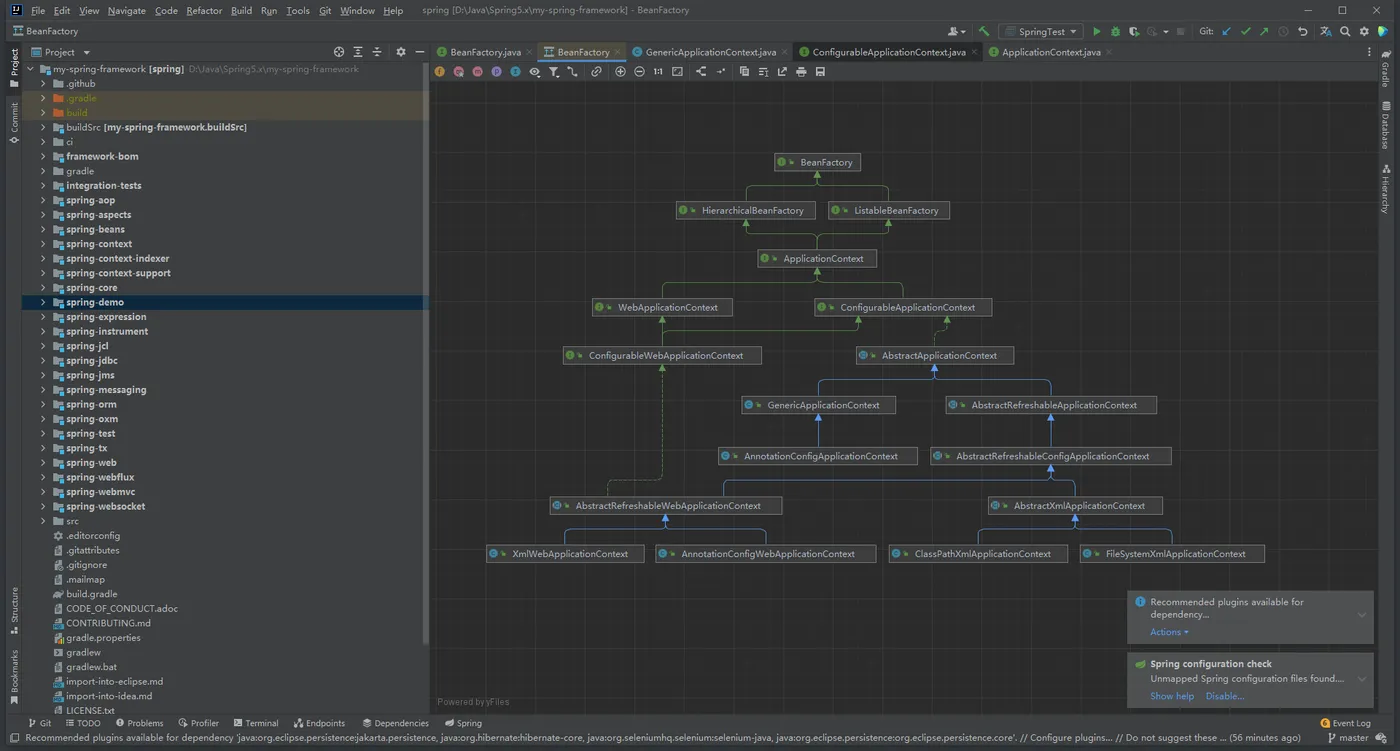The height and width of the screenshot is (751, 1400).
Task: Open diagram filter funnel dropdown
Action: click(x=554, y=72)
